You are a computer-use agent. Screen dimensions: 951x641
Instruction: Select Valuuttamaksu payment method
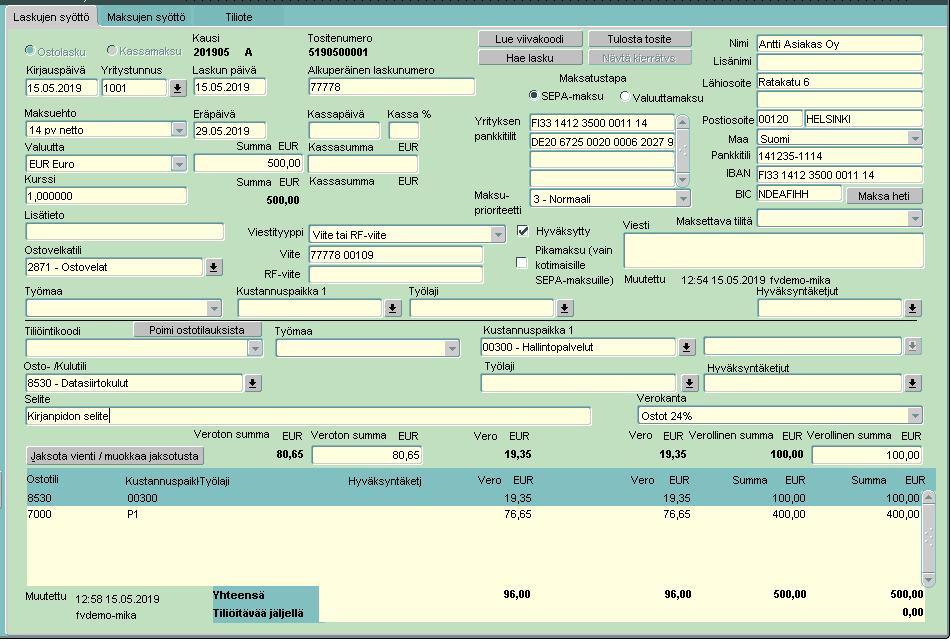(624, 96)
